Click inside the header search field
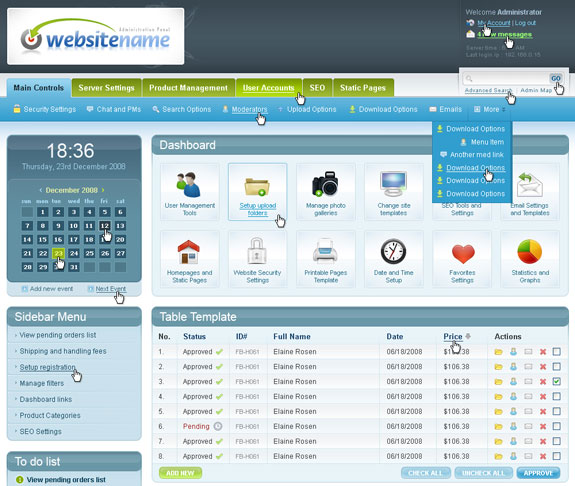This screenshot has width=575, height=486. tap(506, 78)
